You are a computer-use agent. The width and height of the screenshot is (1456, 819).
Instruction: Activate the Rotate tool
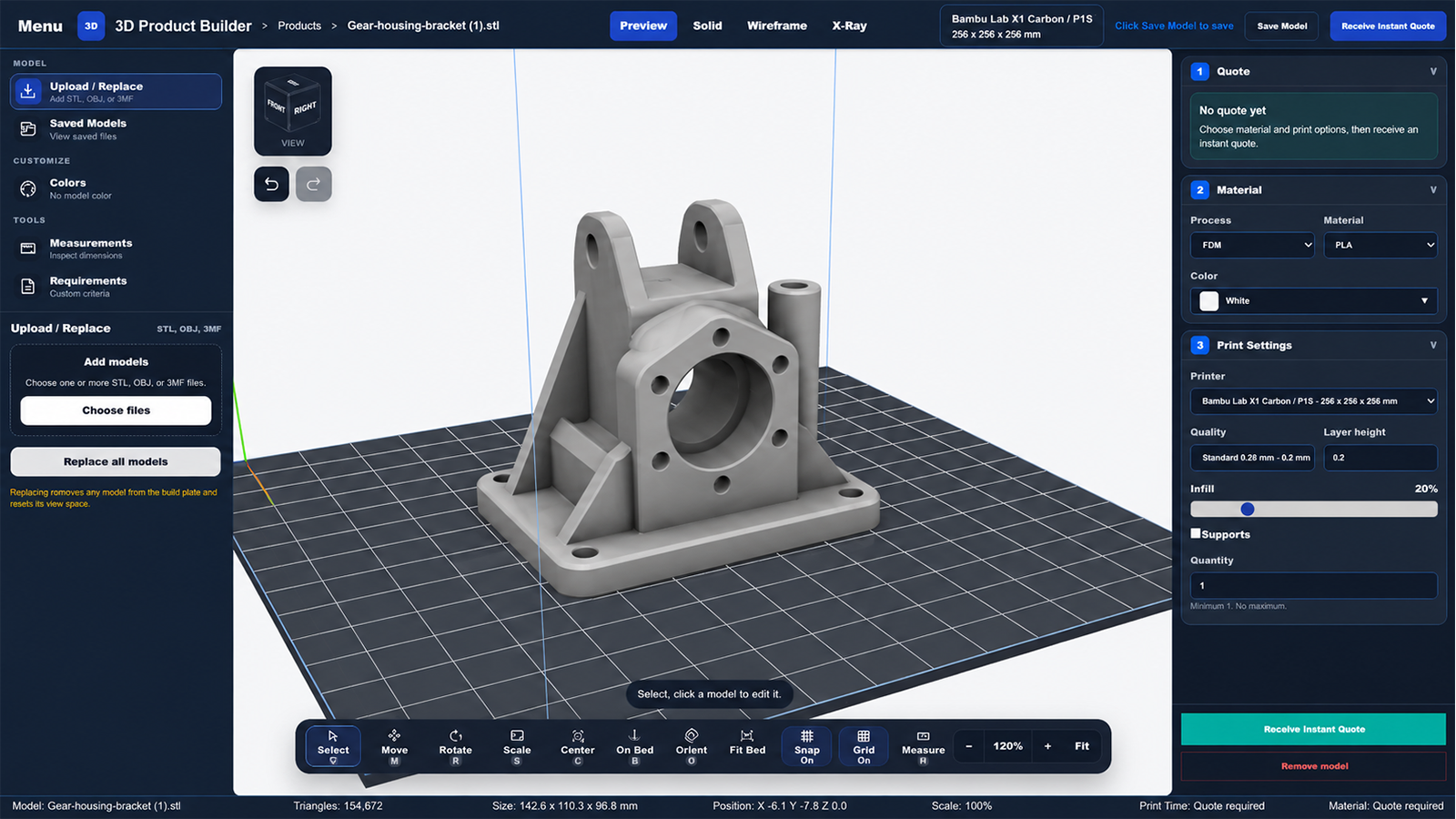[x=456, y=746]
